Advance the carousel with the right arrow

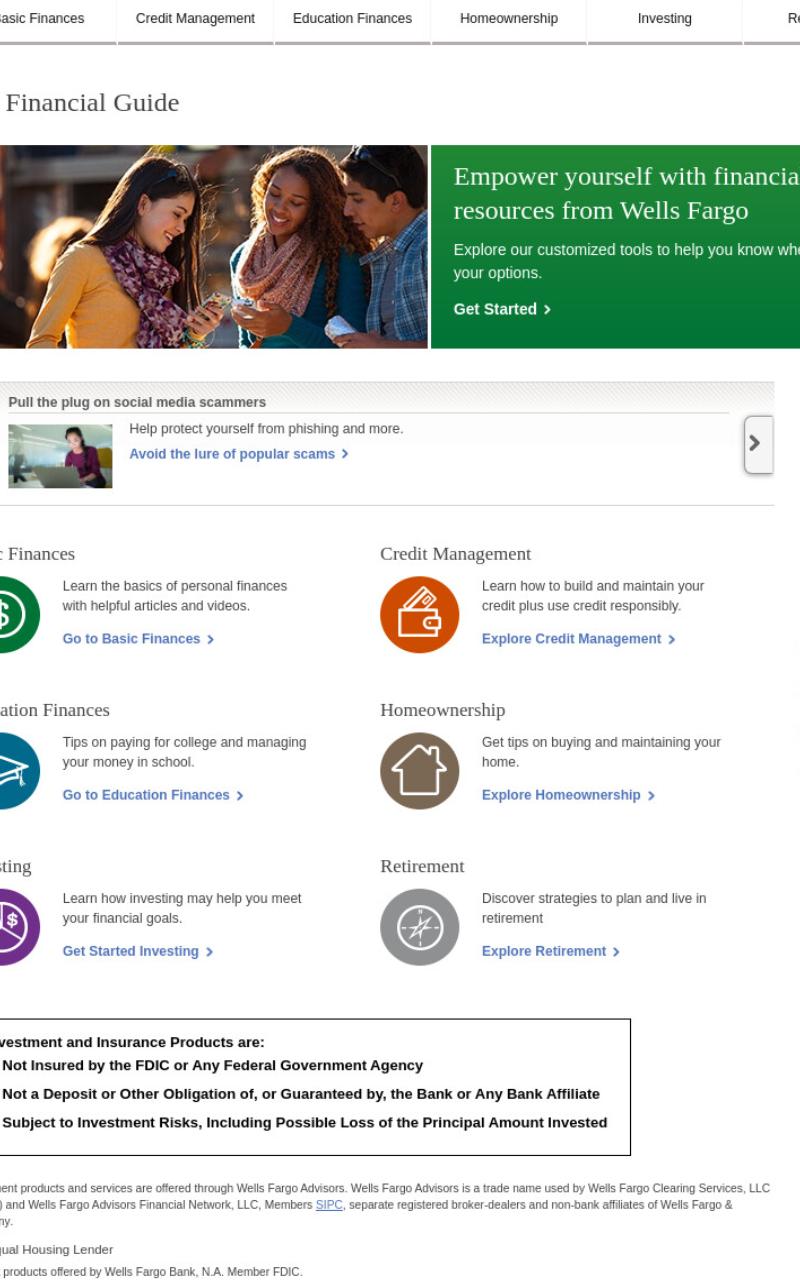point(759,444)
